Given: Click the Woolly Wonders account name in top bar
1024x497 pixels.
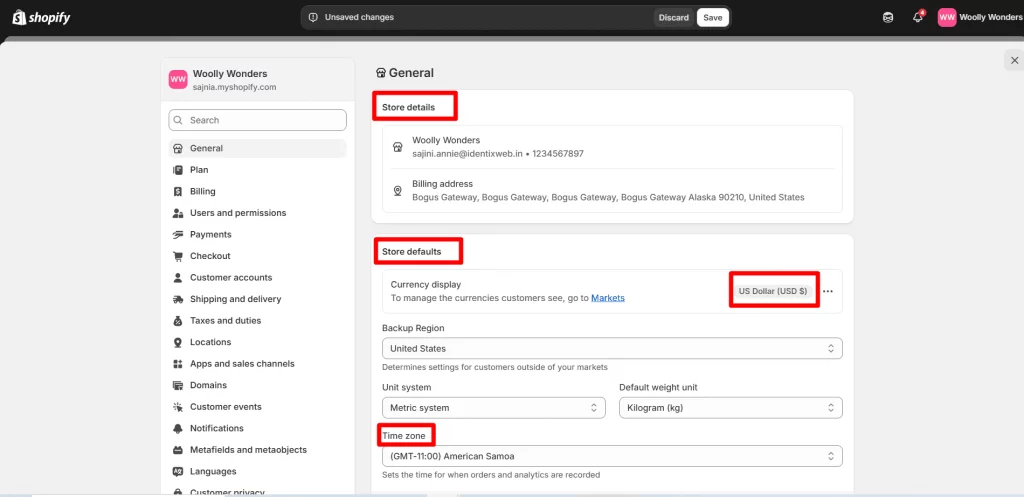Looking at the screenshot, I should pyautogui.click(x=991, y=18).
